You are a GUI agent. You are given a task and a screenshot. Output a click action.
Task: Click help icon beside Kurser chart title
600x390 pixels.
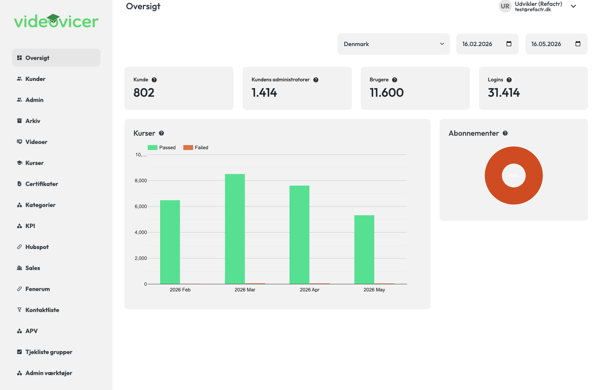point(161,133)
